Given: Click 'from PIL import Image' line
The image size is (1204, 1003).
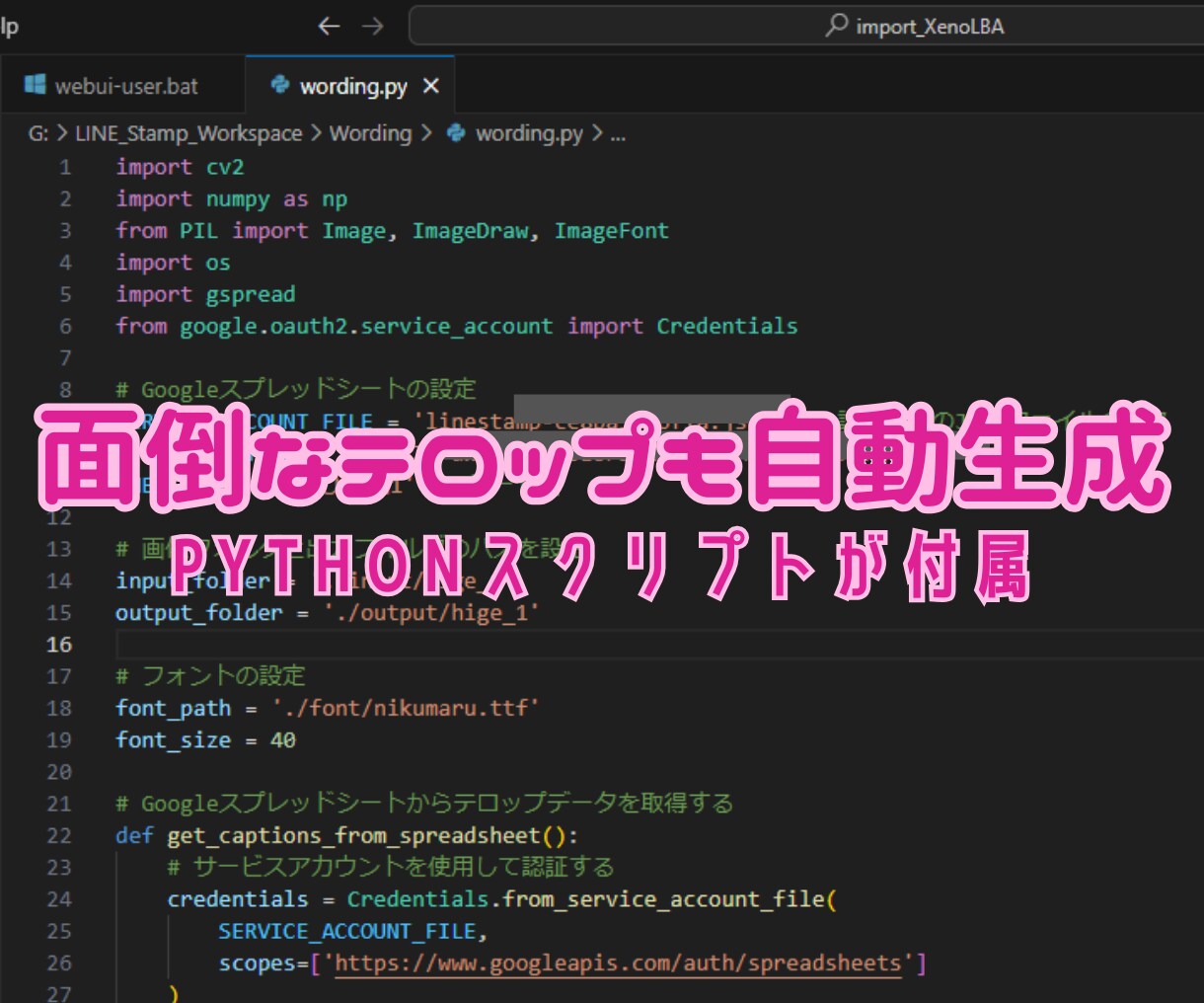Looking at the screenshot, I should [392, 231].
